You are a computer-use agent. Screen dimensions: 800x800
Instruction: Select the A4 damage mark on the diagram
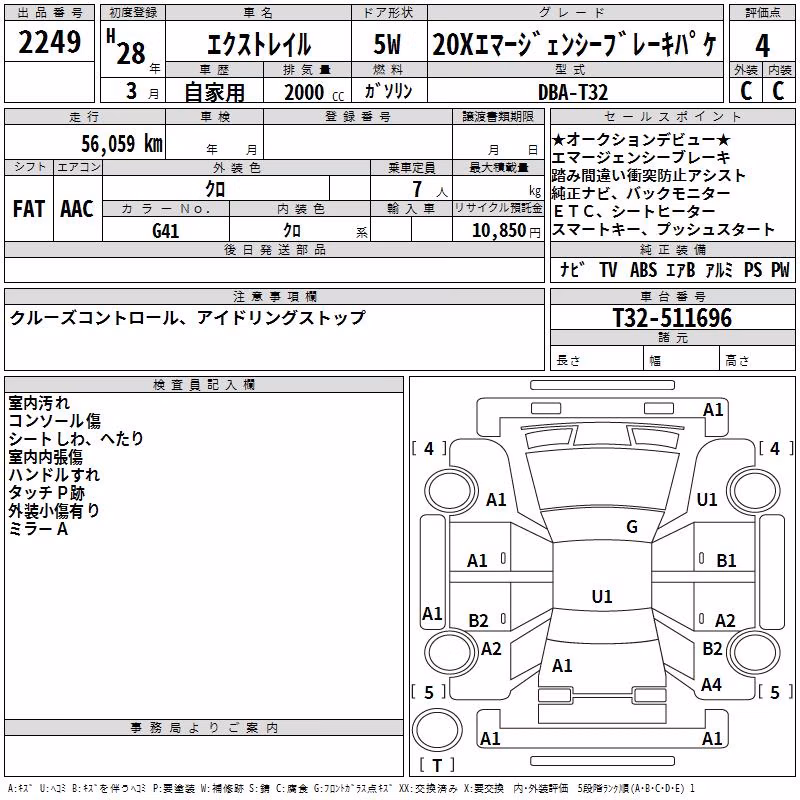tap(711, 685)
